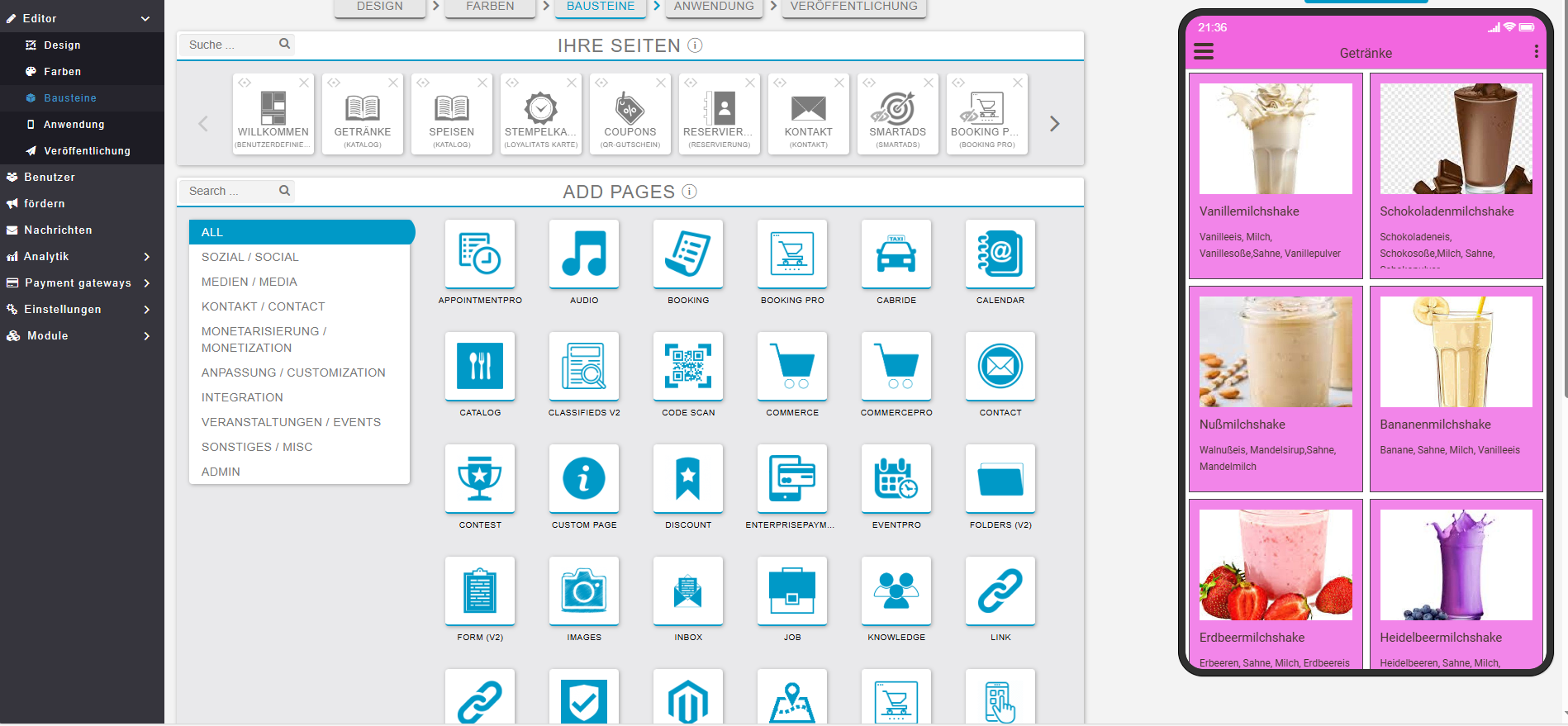The width and height of the screenshot is (1568, 726).
Task: Select the Images camera icon
Action: click(x=584, y=591)
